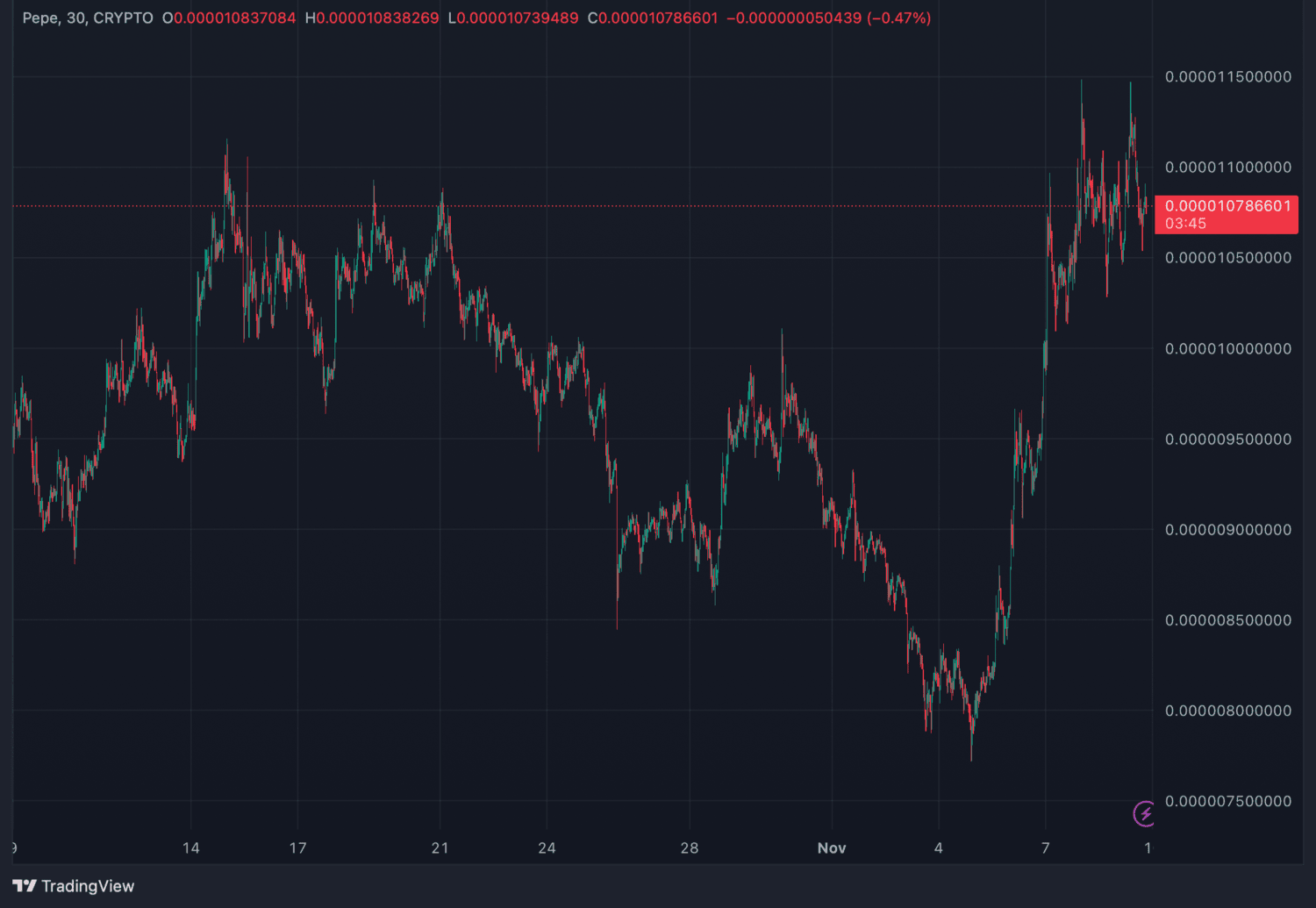This screenshot has width=1316, height=908.
Task: Click the Pepe symbol name in header
Action: coord(40,18)
